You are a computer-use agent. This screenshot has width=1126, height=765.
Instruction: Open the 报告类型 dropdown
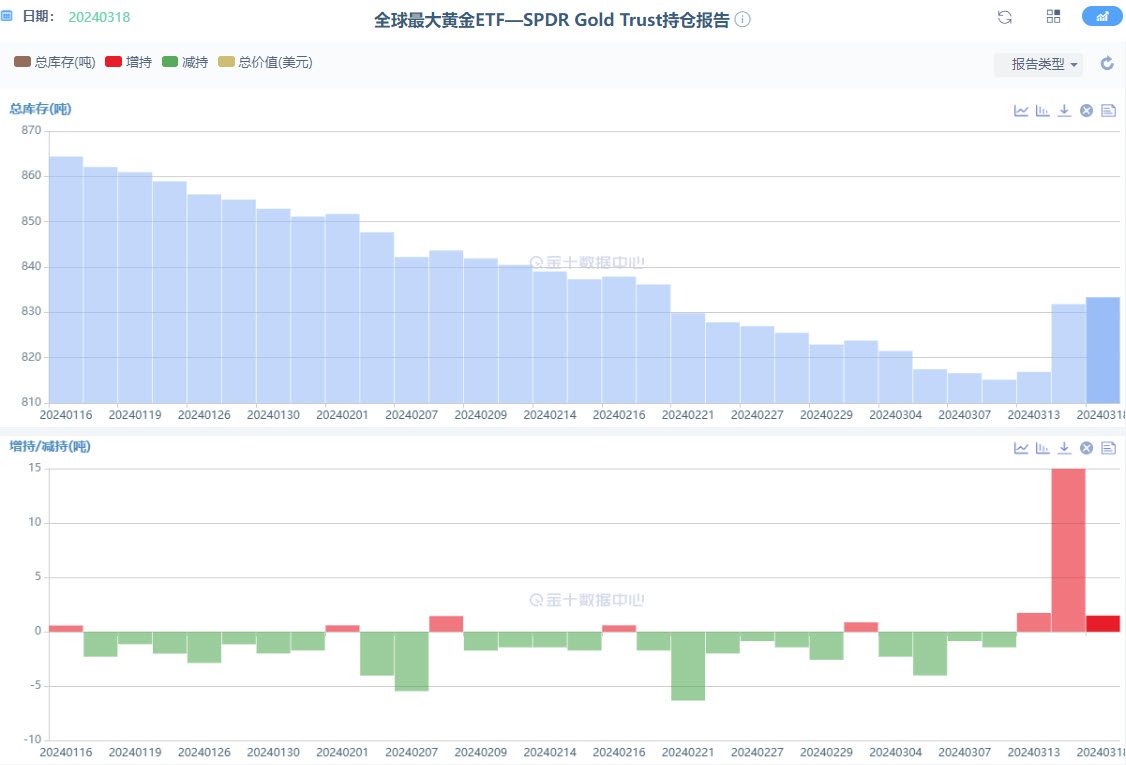(1038, 64)
